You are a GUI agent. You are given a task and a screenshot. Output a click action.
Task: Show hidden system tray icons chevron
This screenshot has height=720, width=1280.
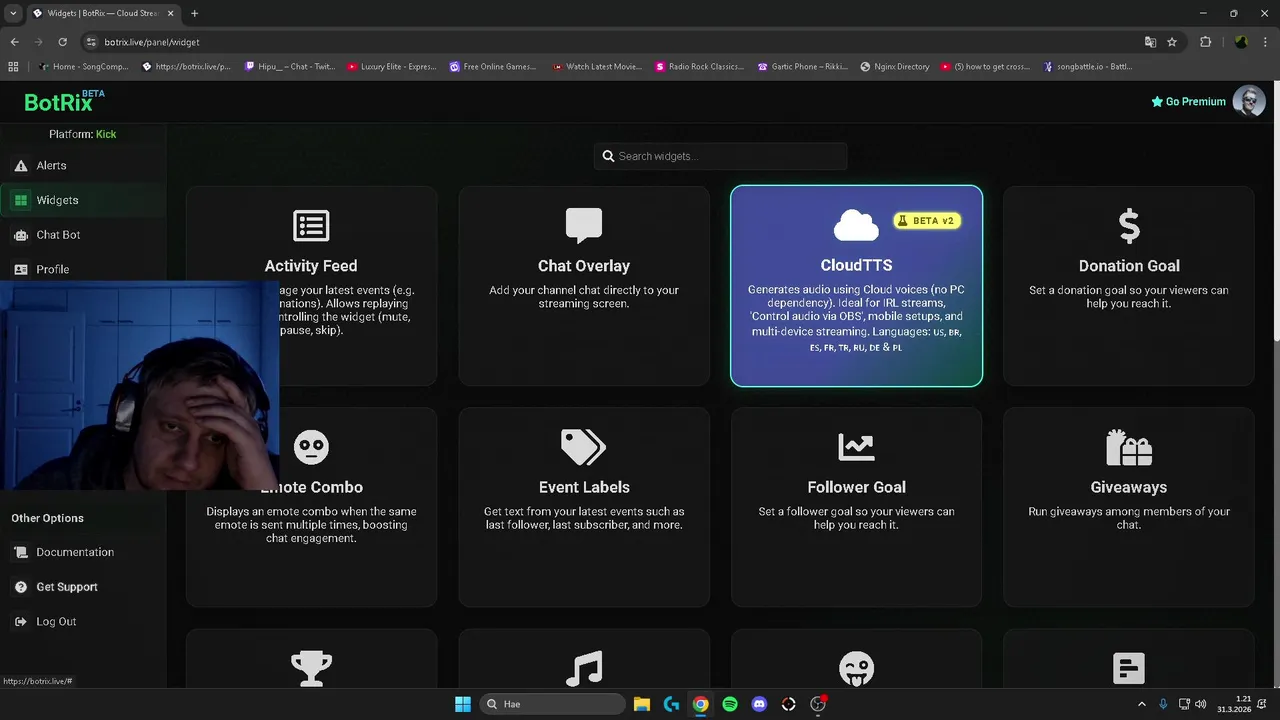coord(1142,704)
